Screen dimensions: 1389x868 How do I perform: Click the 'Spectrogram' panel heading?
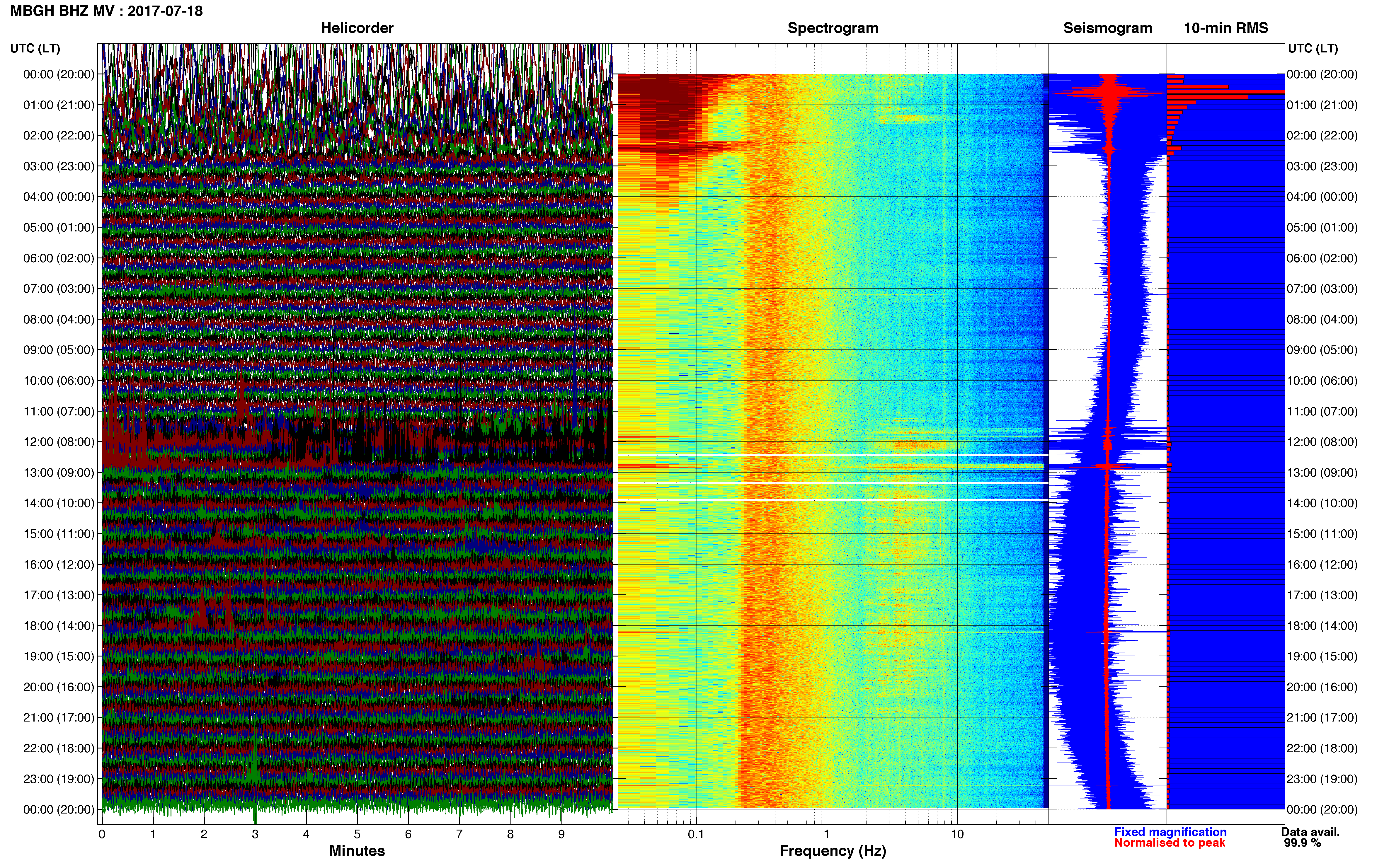833,28
